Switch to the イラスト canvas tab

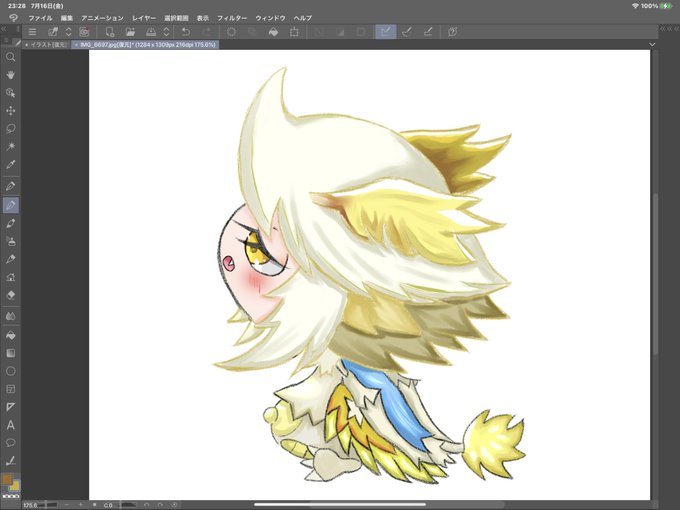coord(45,45)
